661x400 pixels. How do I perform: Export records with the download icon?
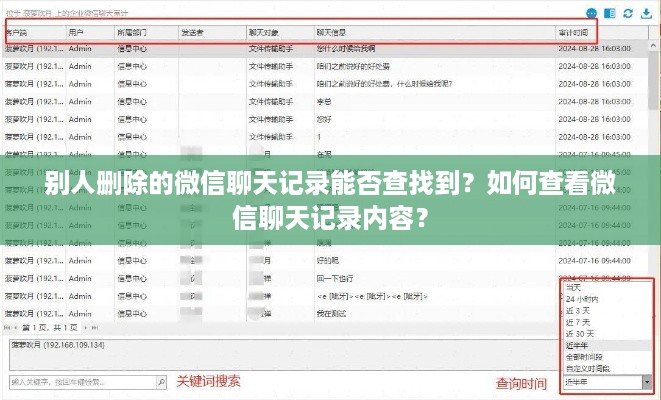click(x=646, y=13)
